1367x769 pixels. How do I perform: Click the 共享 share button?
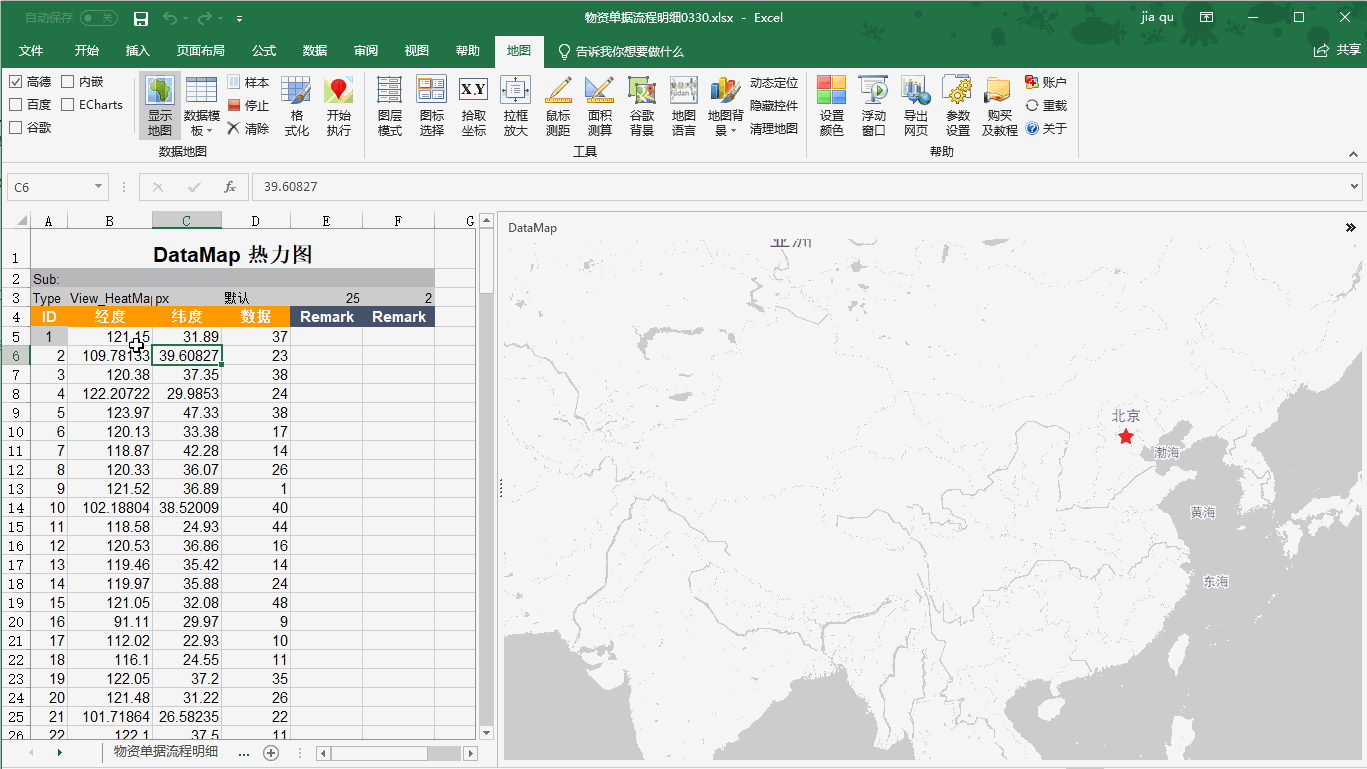[1337, 51]
